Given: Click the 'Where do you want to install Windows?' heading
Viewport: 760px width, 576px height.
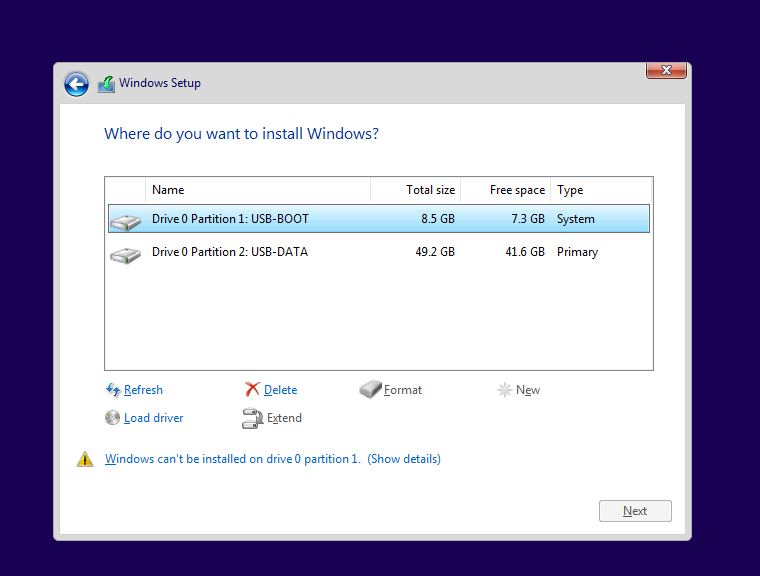Looking at the screenshot, I should (241, 134).
